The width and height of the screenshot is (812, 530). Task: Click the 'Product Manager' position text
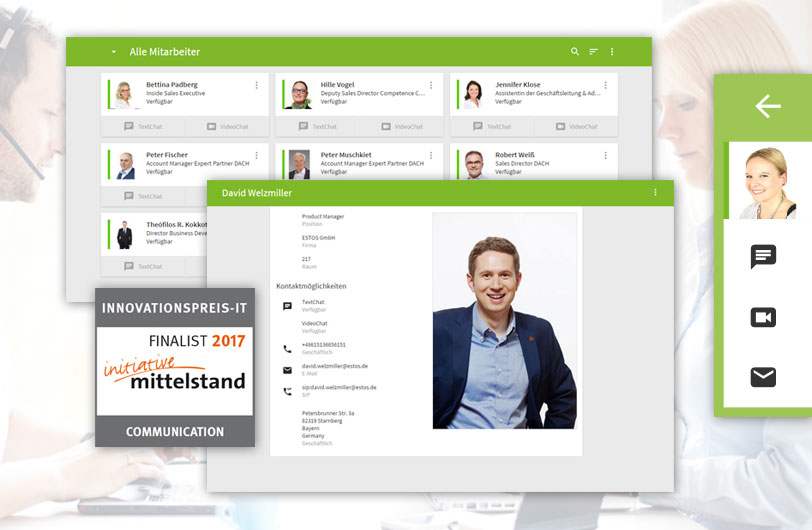[323, 217]
